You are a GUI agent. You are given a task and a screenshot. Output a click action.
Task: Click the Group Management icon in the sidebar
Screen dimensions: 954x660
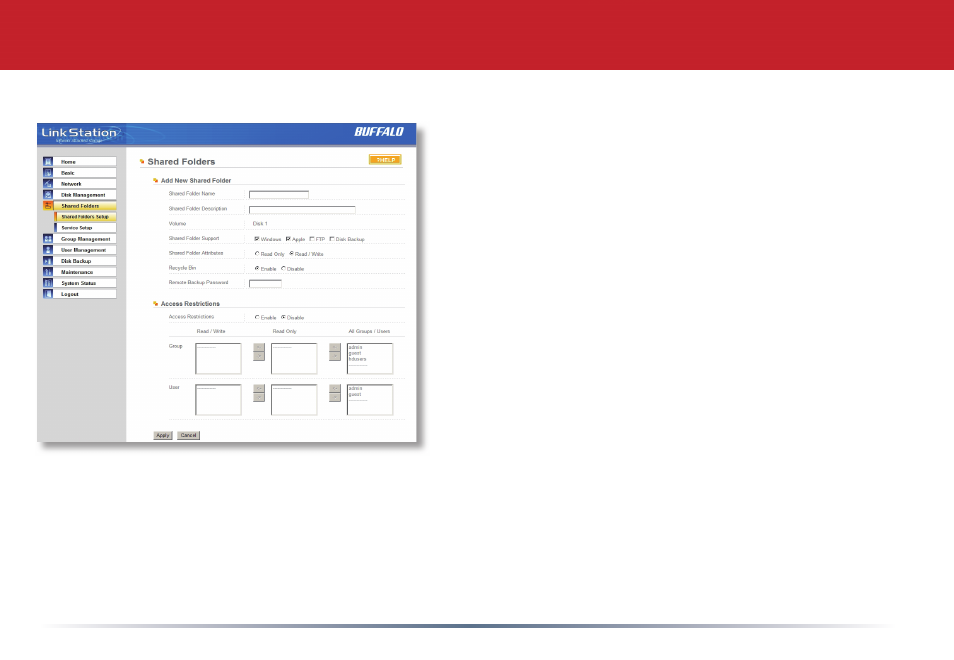click(48, 239)
